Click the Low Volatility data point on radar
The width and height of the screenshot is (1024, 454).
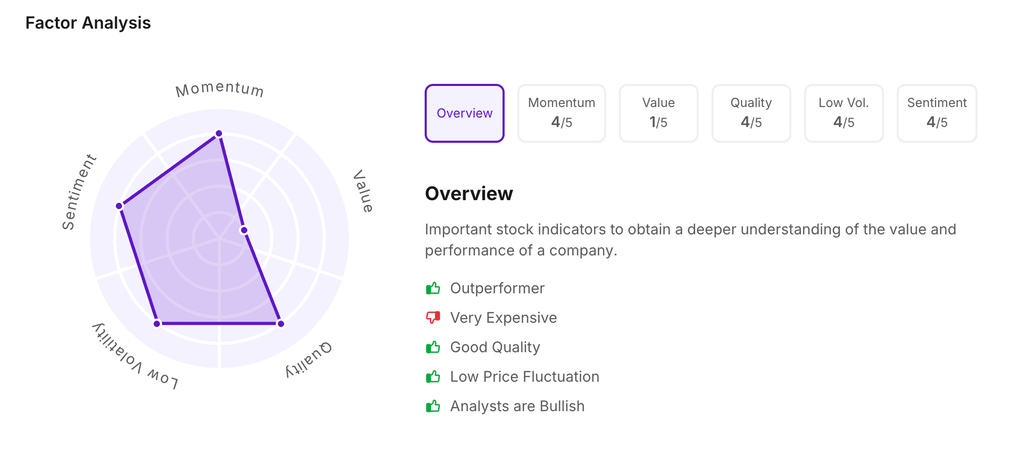157,324
